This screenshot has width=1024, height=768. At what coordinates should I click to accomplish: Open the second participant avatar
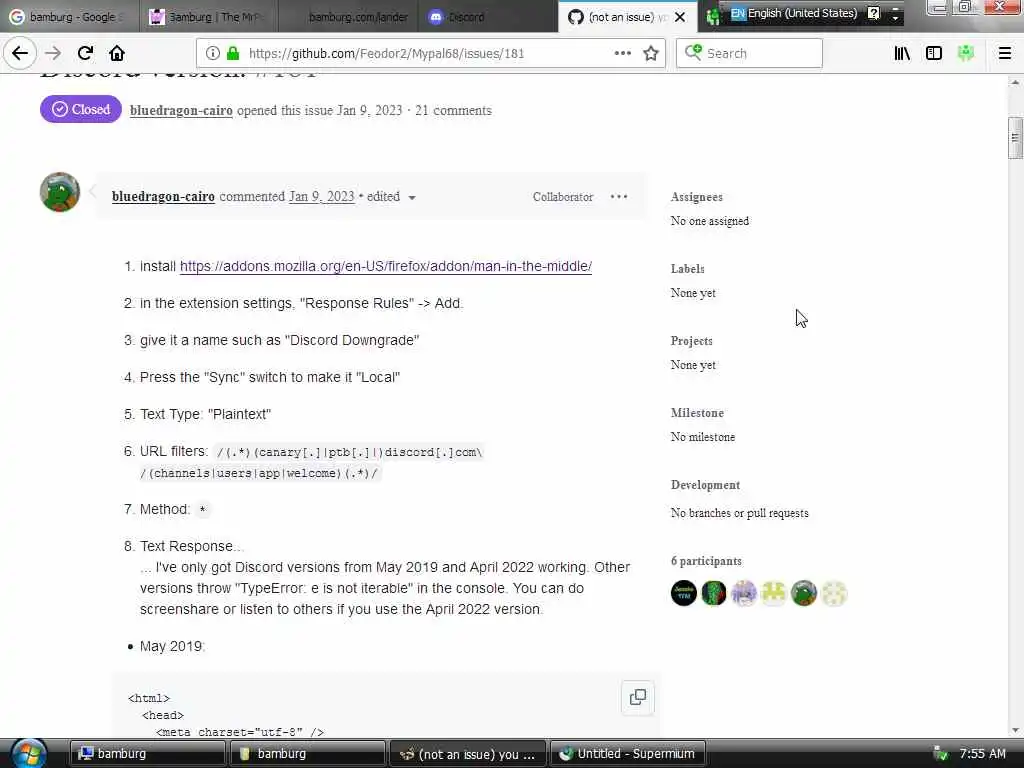click(x=714, y=593)
